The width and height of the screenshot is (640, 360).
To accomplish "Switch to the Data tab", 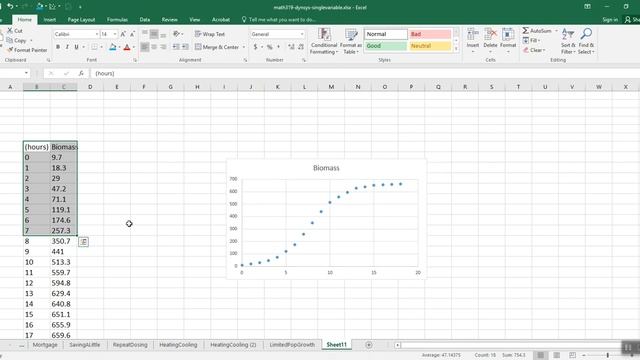I will (x=144, y=20).
